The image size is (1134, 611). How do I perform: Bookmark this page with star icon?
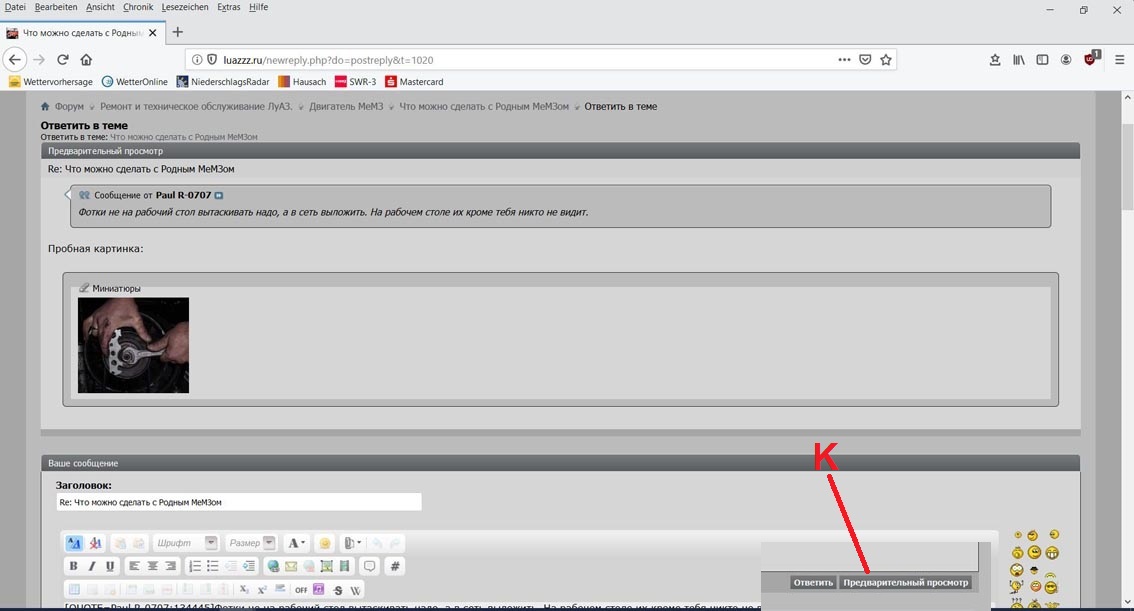pyautogui.click(x=886, y=59)
